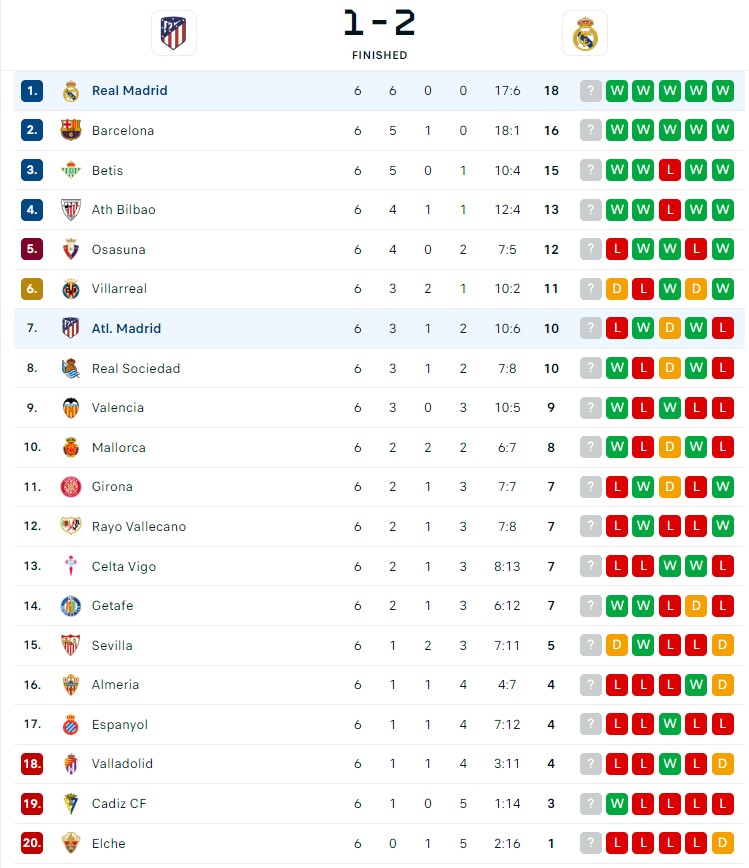The image size is (749, 868).
Task: Open the Osasuna team page
Action: tap(118, 249)
